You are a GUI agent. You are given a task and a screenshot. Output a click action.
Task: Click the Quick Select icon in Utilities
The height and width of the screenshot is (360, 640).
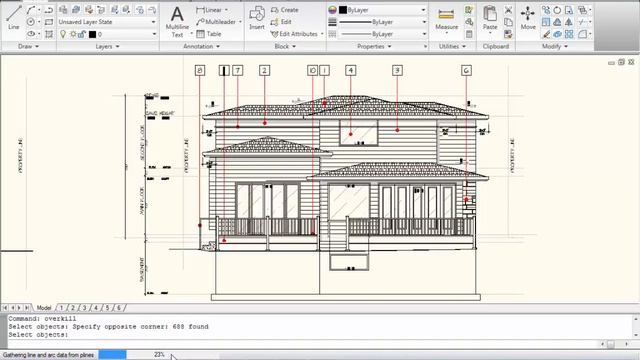[x=469, y=10]
